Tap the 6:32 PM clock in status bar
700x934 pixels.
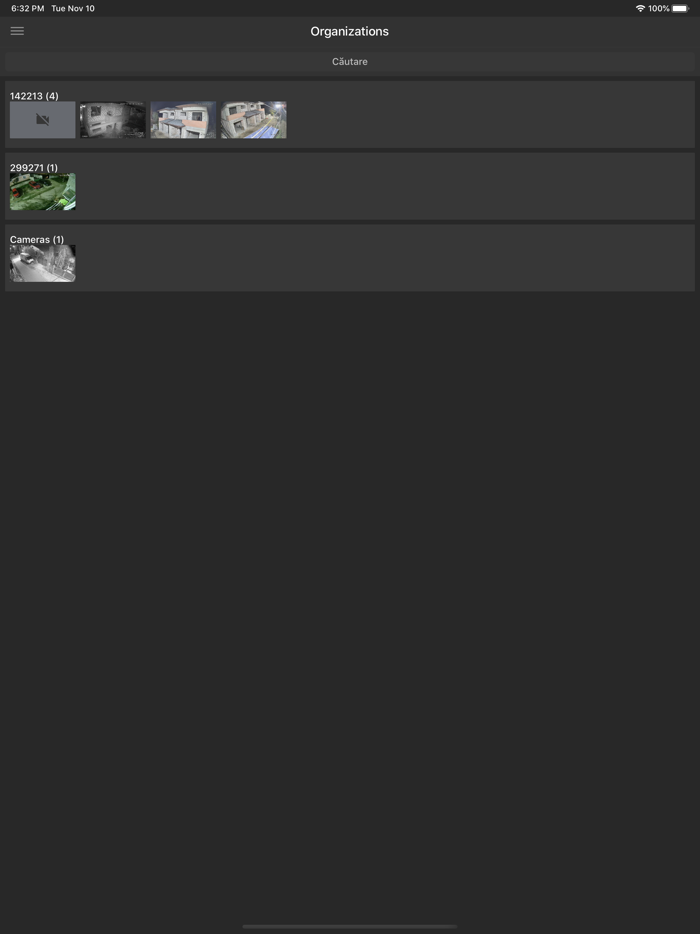pyautogui.click(x=28, y=8)
